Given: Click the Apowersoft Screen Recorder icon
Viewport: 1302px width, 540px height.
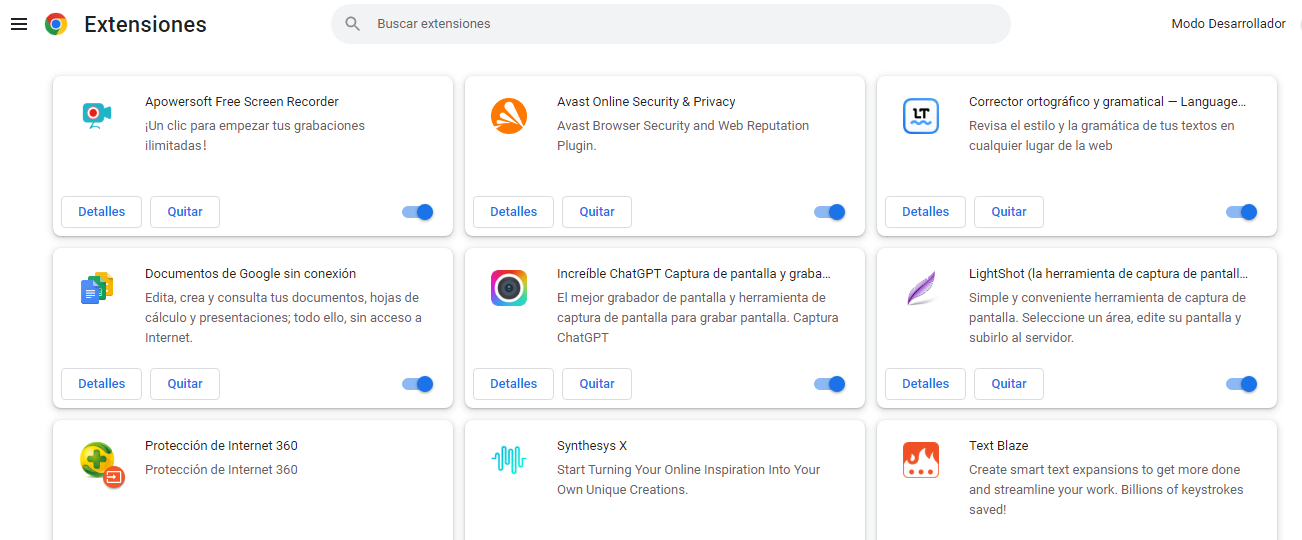Looking at the screenshot, I should [x=97, y=115].
